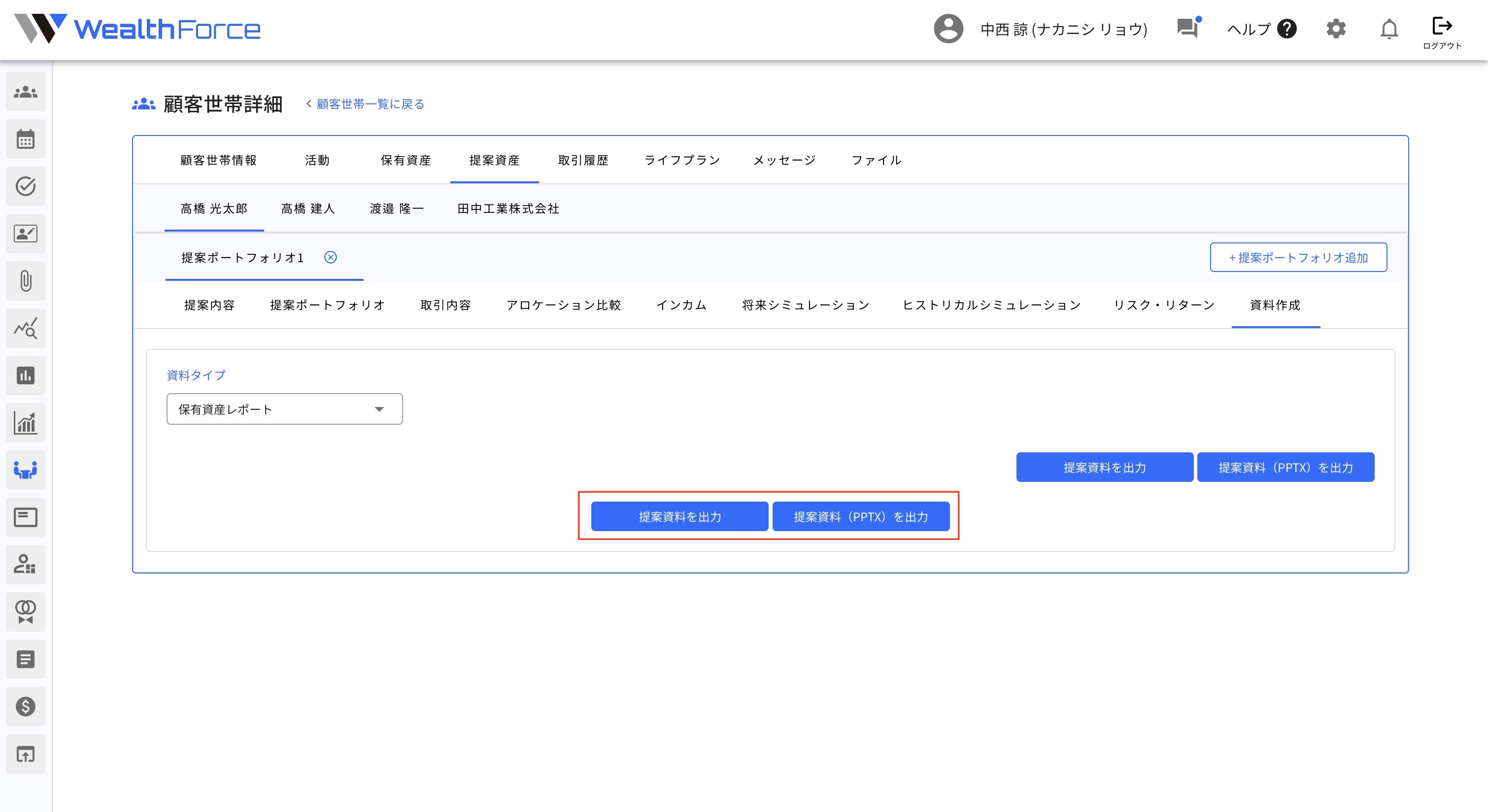Screen dimensions: 1488x812
Task: Click the lower center 提案資料を出力 button
Action: tap(680, 516)
